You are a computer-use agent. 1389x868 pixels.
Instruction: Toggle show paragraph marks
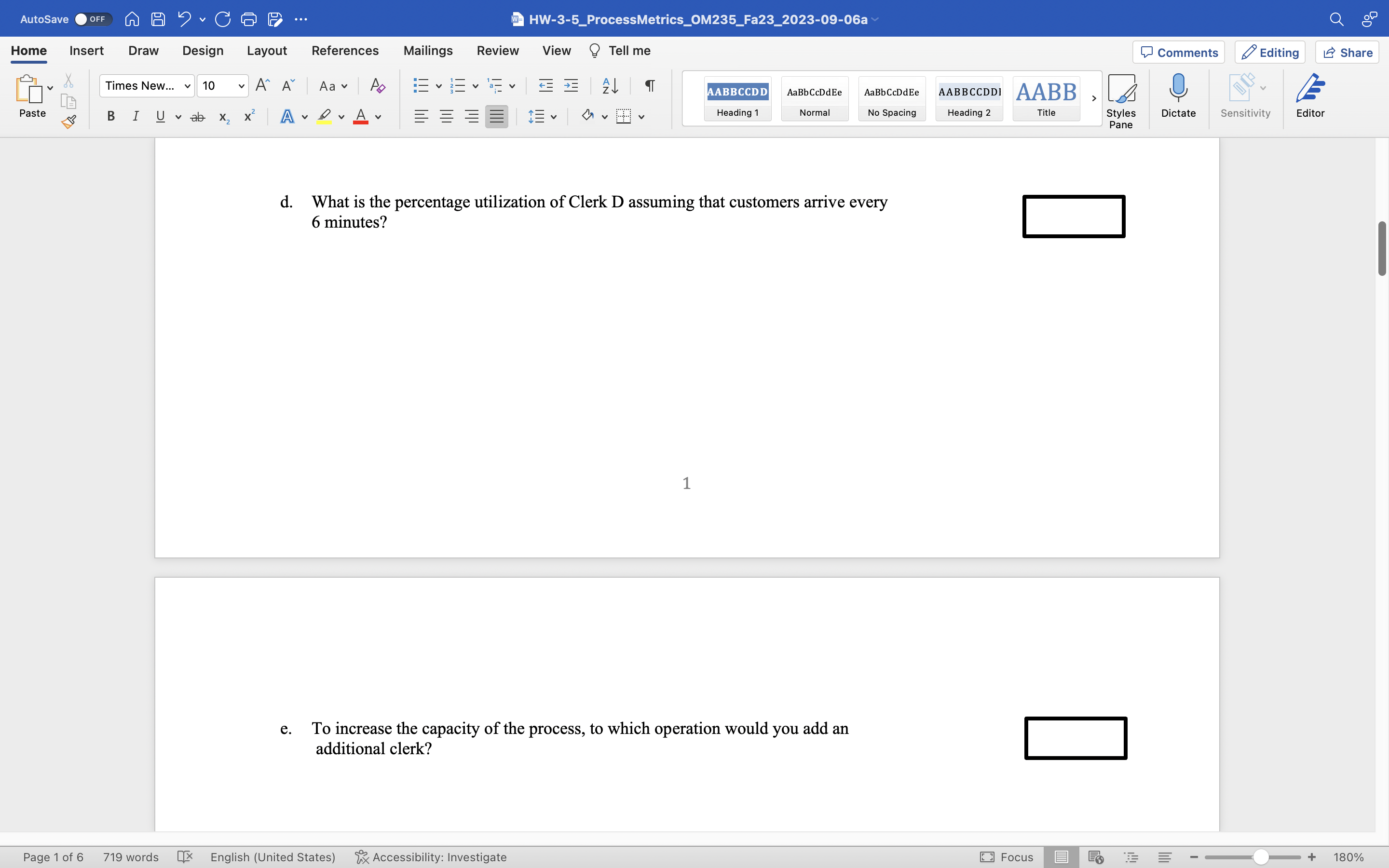[650, 86]
